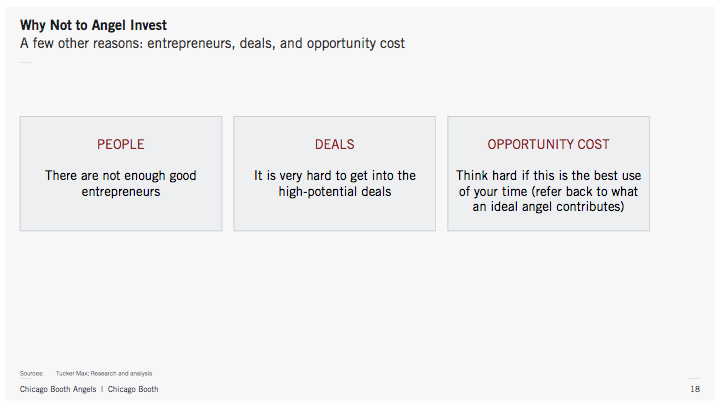Click 'very hard to get into' deals text
The width and height of the screenshot is (720, 405).
pos(335,183)
